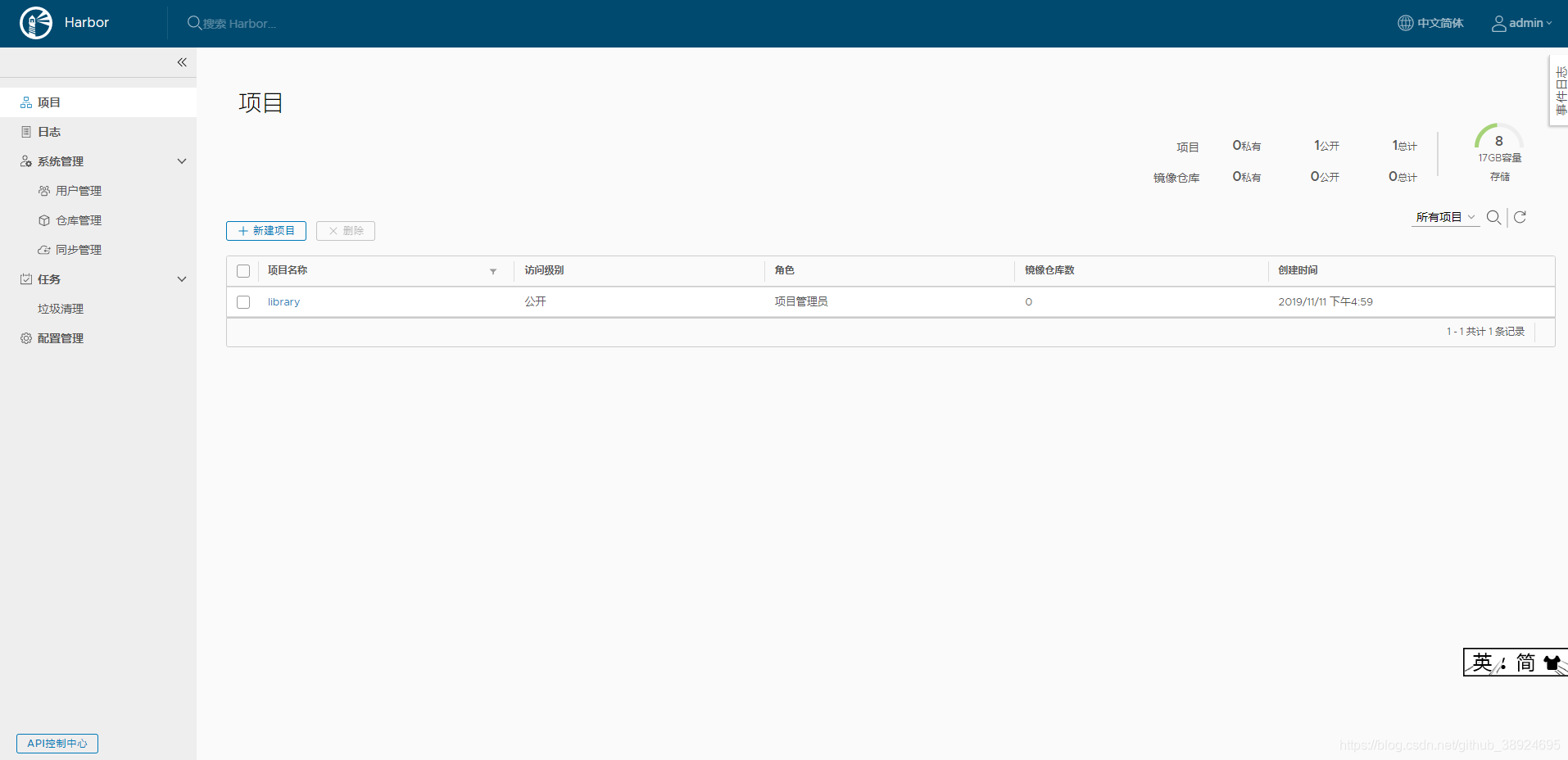Click the 任务 tasks icon

(x=26, y=279)
